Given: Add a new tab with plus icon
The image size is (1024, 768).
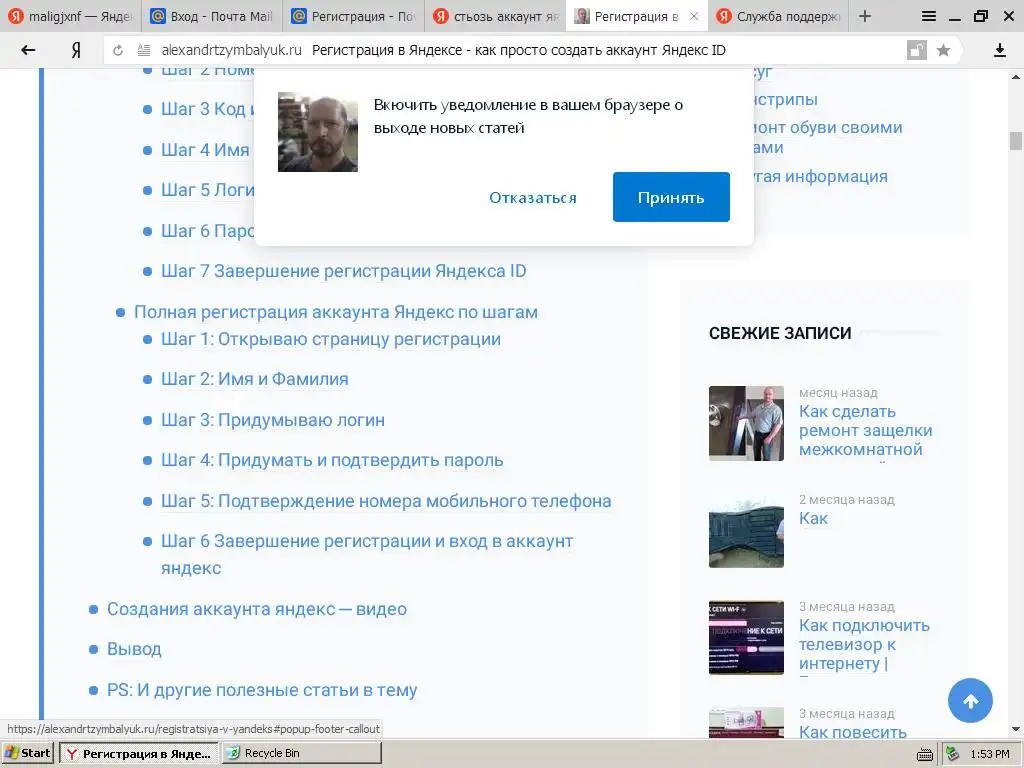Looking at the screenshot, I should click(x=865, y=16).
